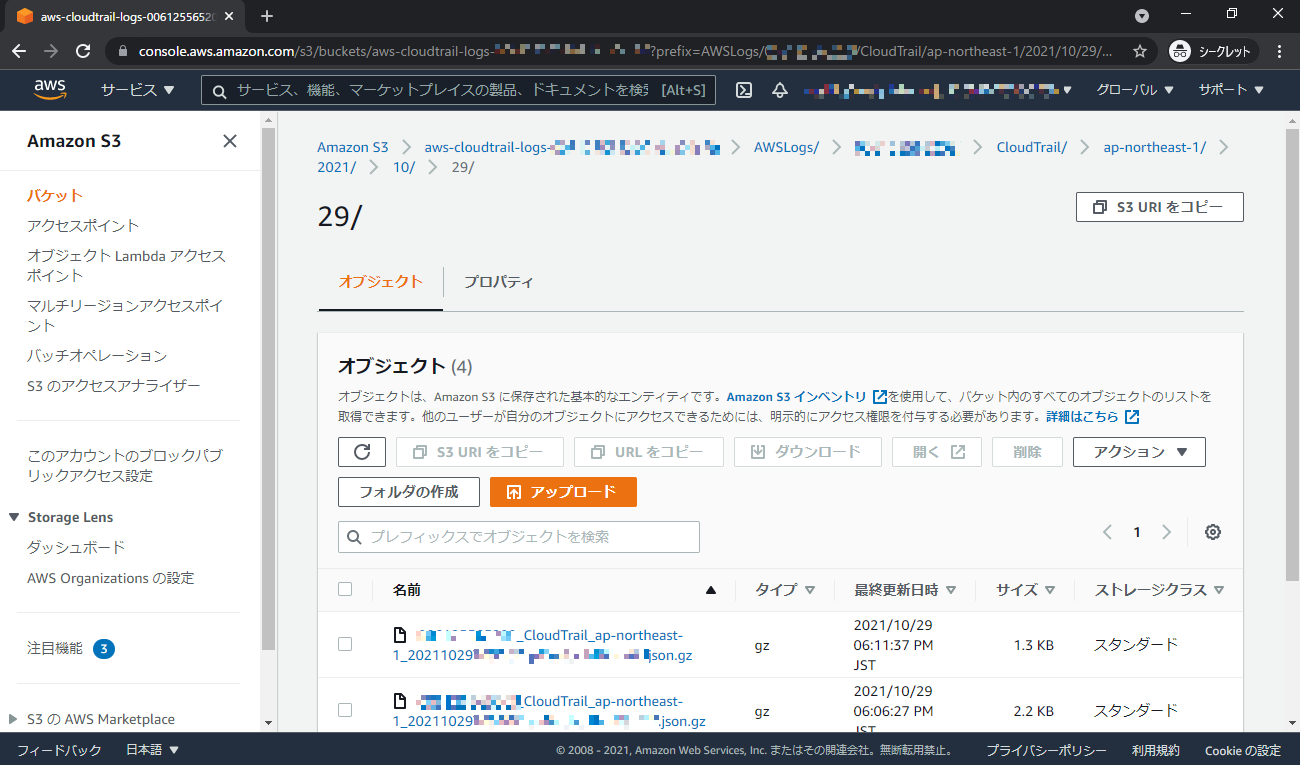Click the browser back arrow

click(x=19, y=51)
